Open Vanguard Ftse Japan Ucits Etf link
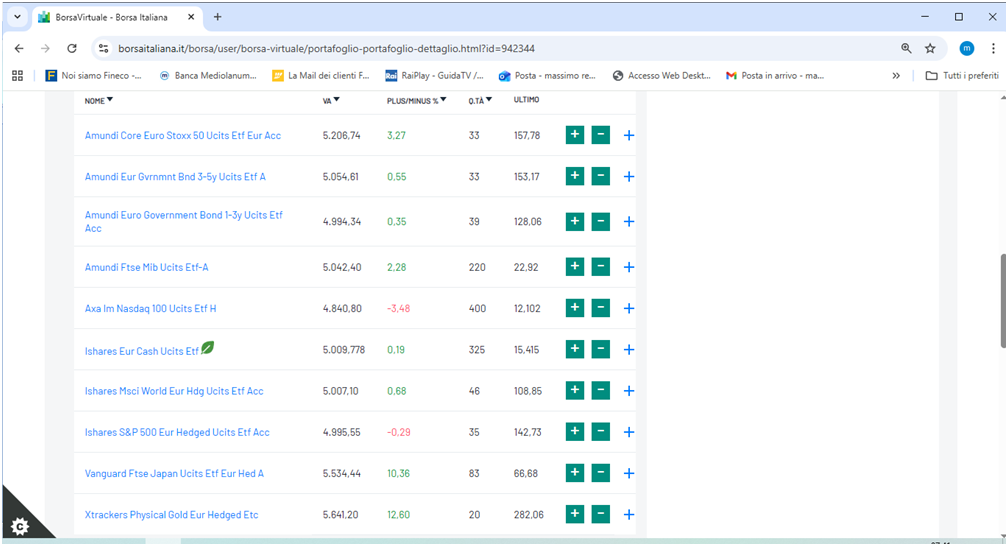This screenshot has height=546, width=1008. click(174, 473)
